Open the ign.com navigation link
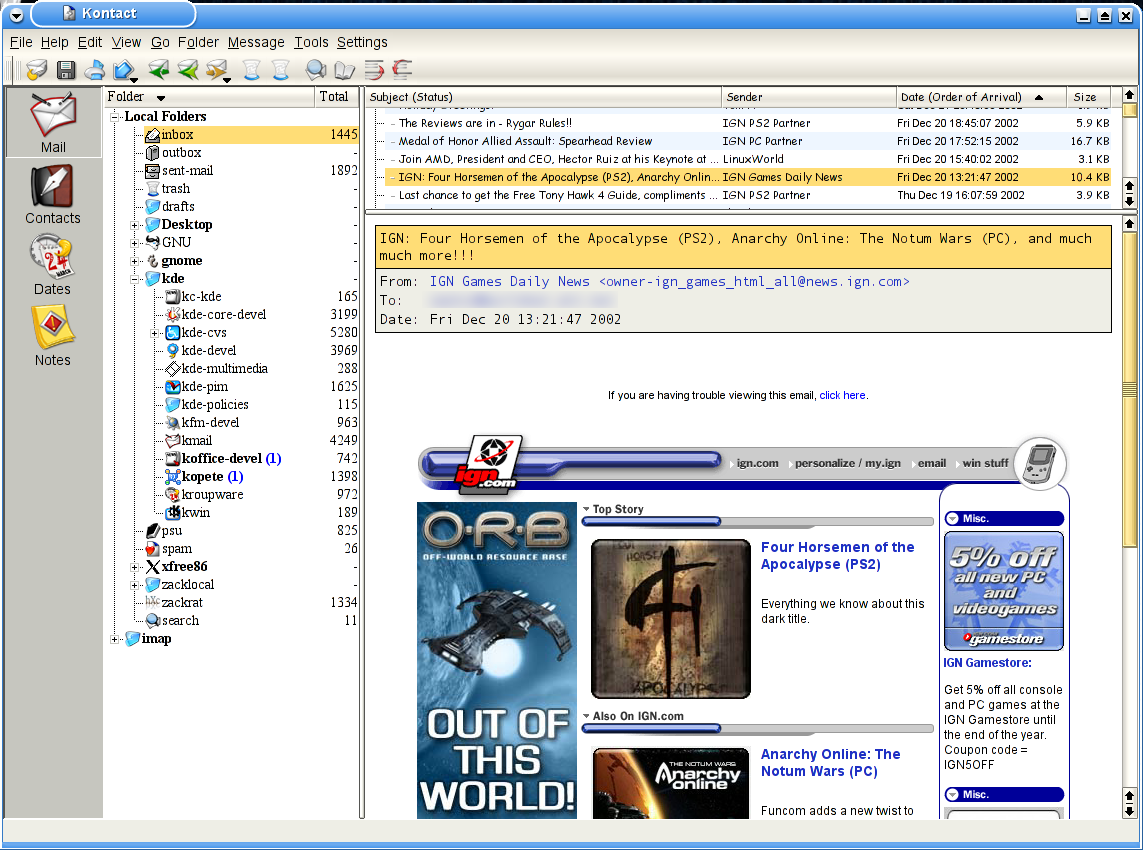The height and width of the screenshot is (850, 1143). (757, 463)
